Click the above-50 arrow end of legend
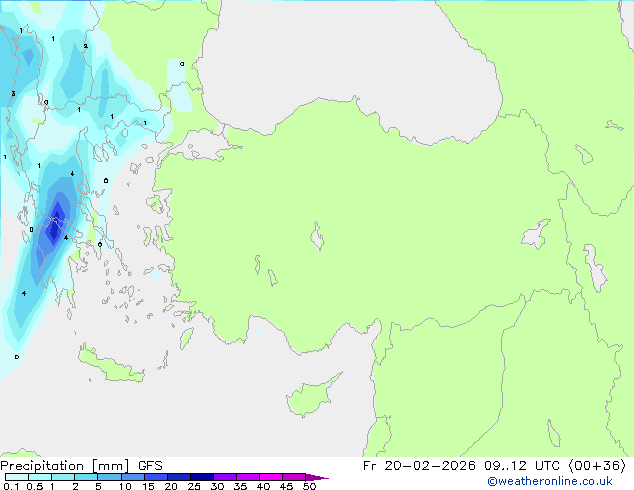Screen dimensions: 634x490 coord(317,477)
